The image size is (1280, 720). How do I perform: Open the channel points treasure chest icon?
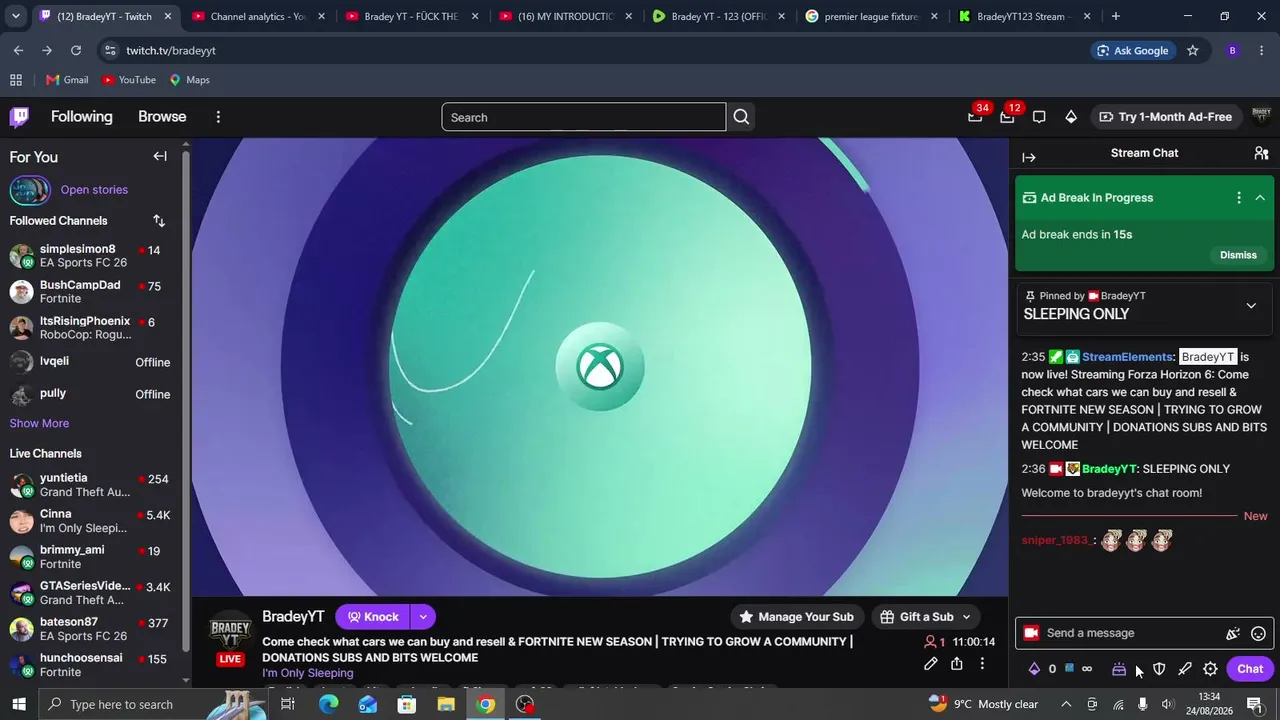click(x=1119, y=669)
